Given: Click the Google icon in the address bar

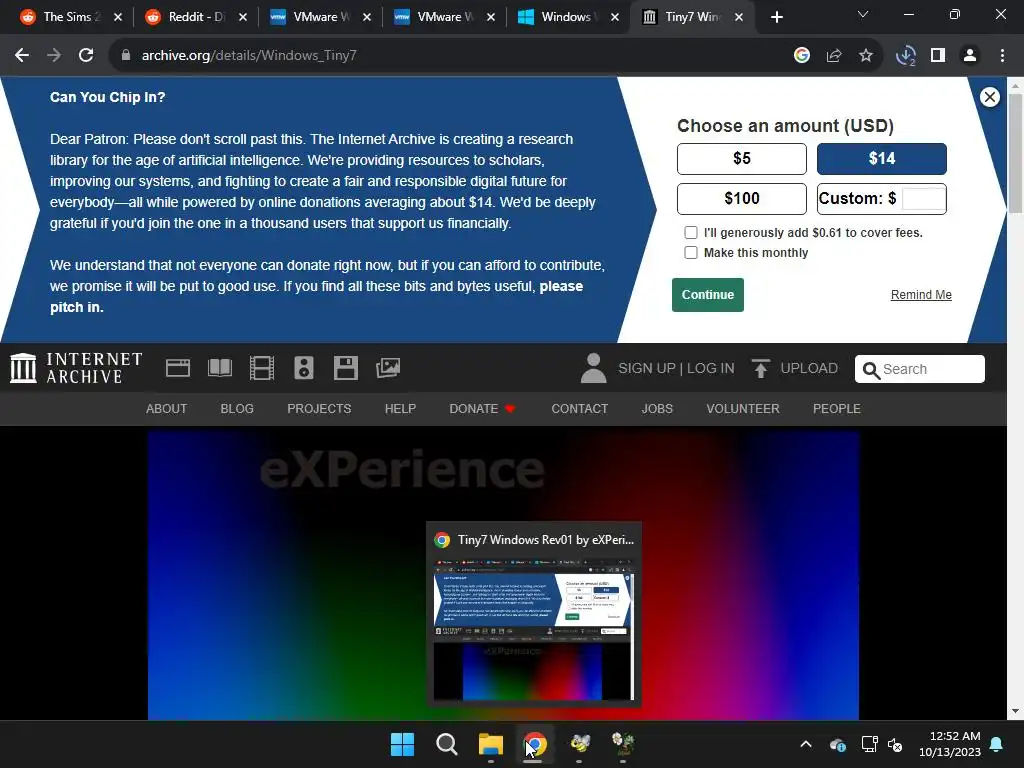Looking at the screenshot, I should tap(802, 56).
